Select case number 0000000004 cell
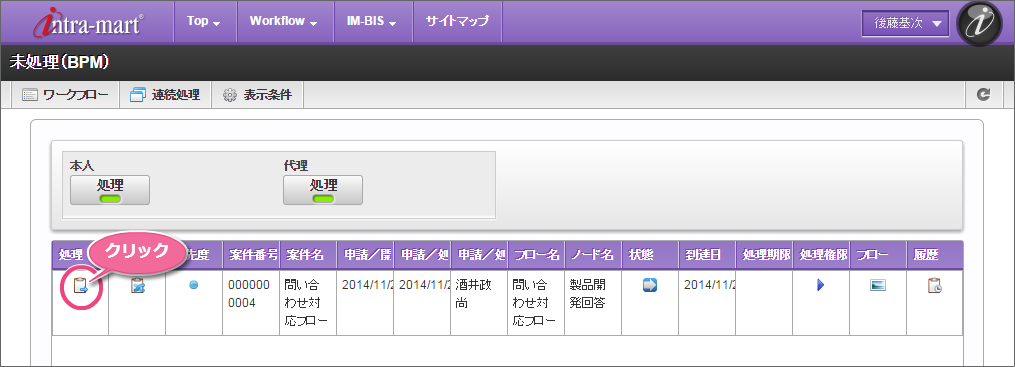This screenshot has height=367, width=1015. [251, 302]
